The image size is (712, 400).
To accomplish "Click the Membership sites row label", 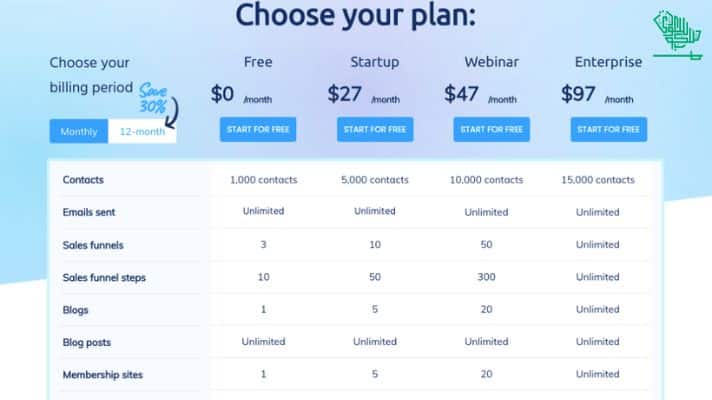I will (103, 375).
